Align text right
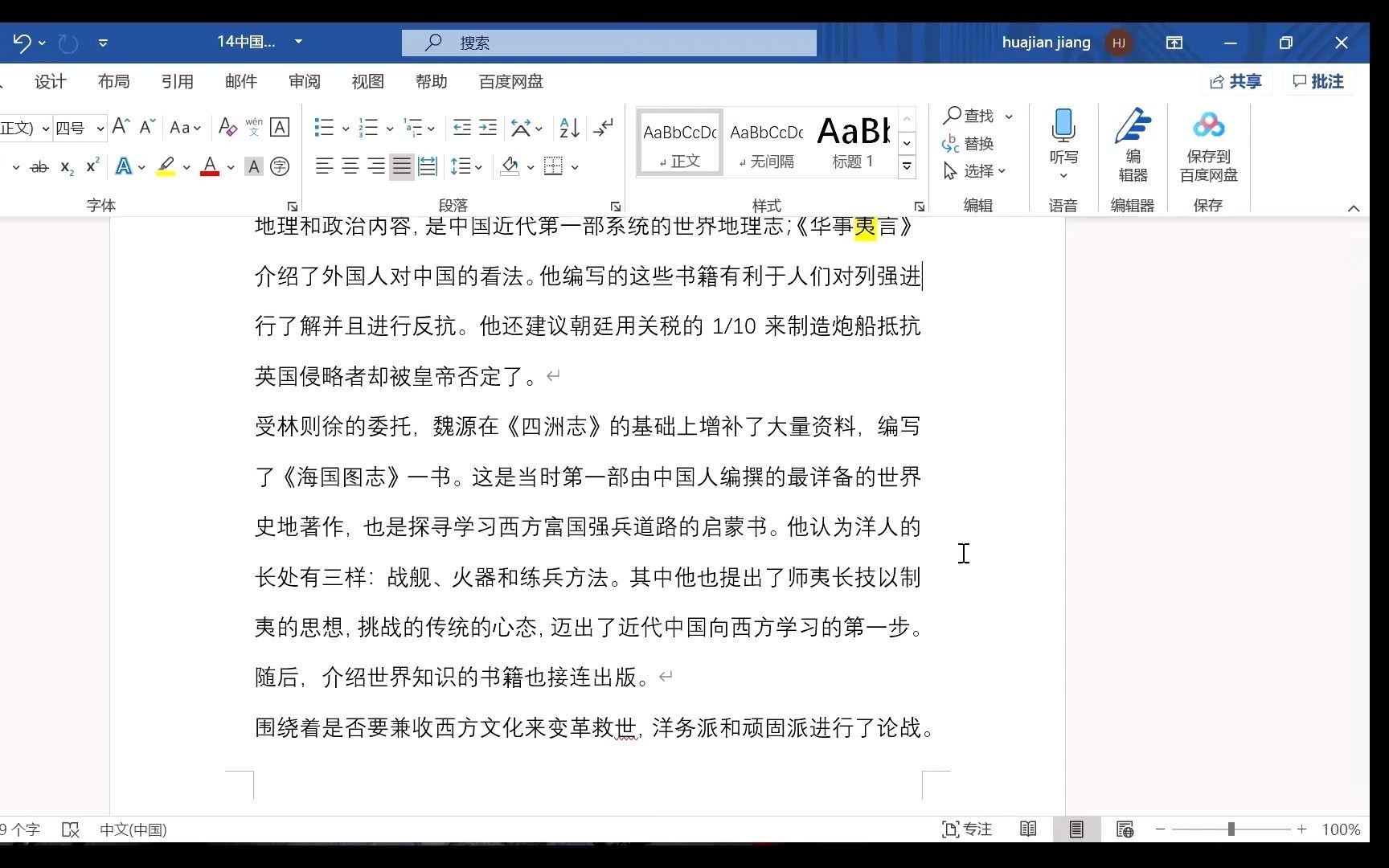Image resolution: width=1389 pixels, height=868 pixels. (x=376, y=166)
